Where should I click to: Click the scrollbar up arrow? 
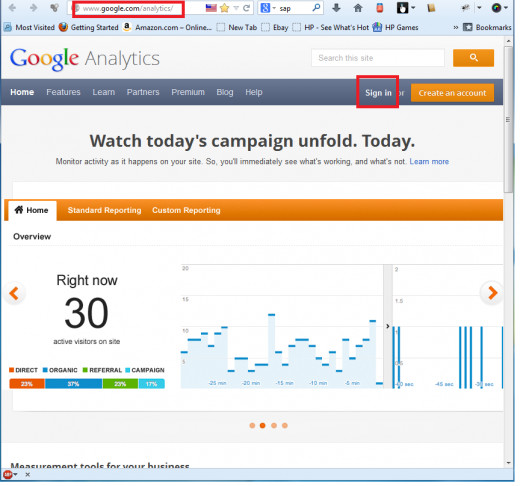(508, 41)
